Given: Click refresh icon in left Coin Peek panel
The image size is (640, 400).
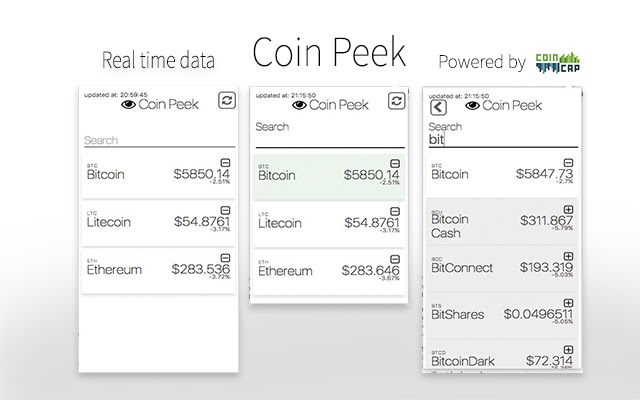Looking at the screenshot, I should pos(225,102).
